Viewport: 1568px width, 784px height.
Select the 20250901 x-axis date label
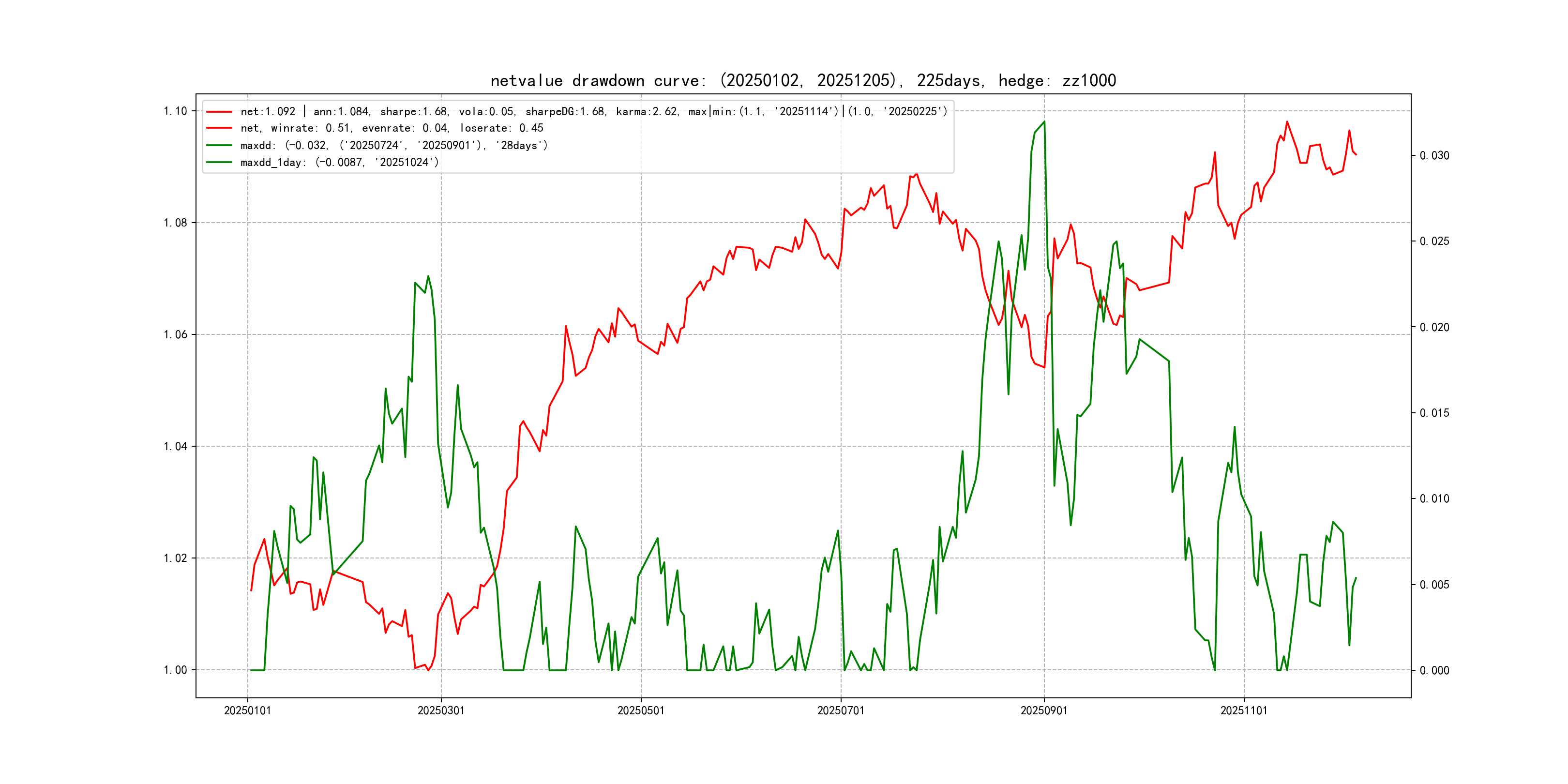point(1044,710)
